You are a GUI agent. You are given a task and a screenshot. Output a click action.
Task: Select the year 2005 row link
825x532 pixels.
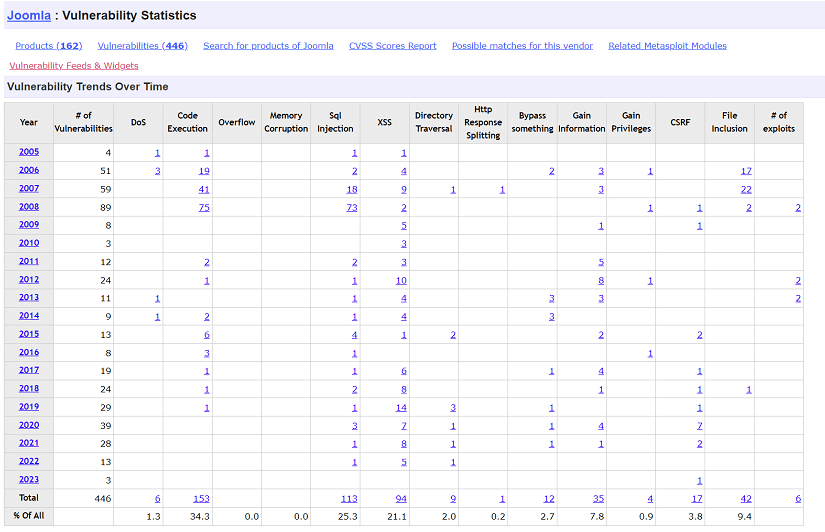(x=29, y=153)
